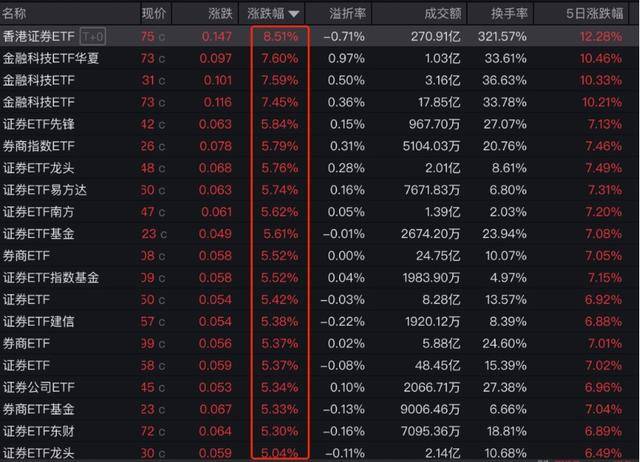This screenshot has width=640, height=462.
Task: Sort by 名称 column header
Action: (14, 14)
